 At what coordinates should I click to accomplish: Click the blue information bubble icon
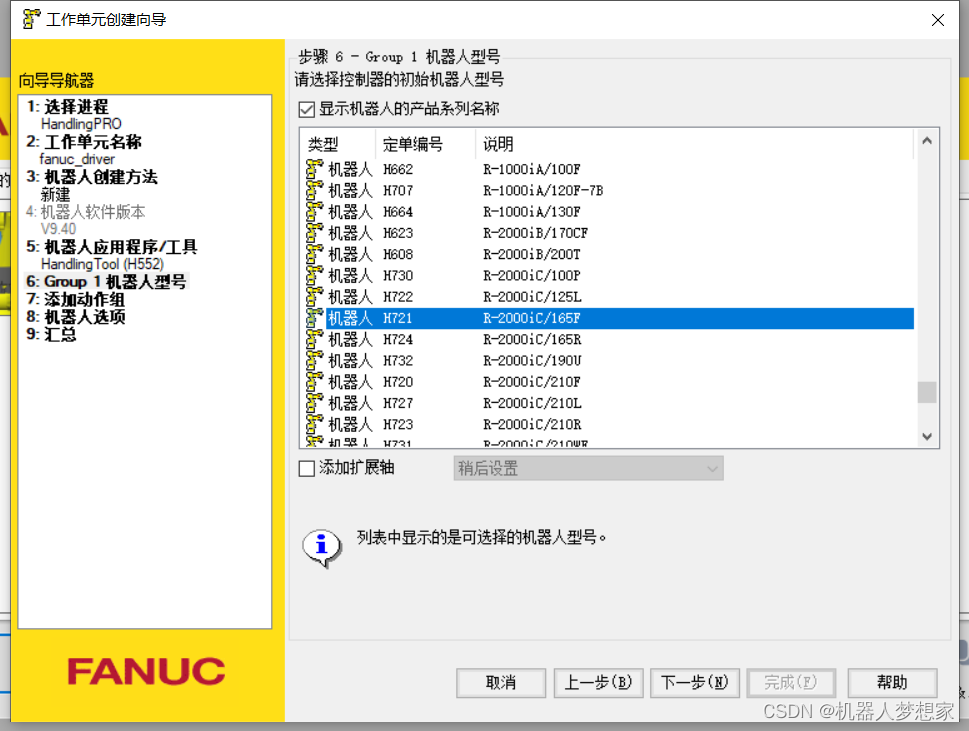(322, 547)
